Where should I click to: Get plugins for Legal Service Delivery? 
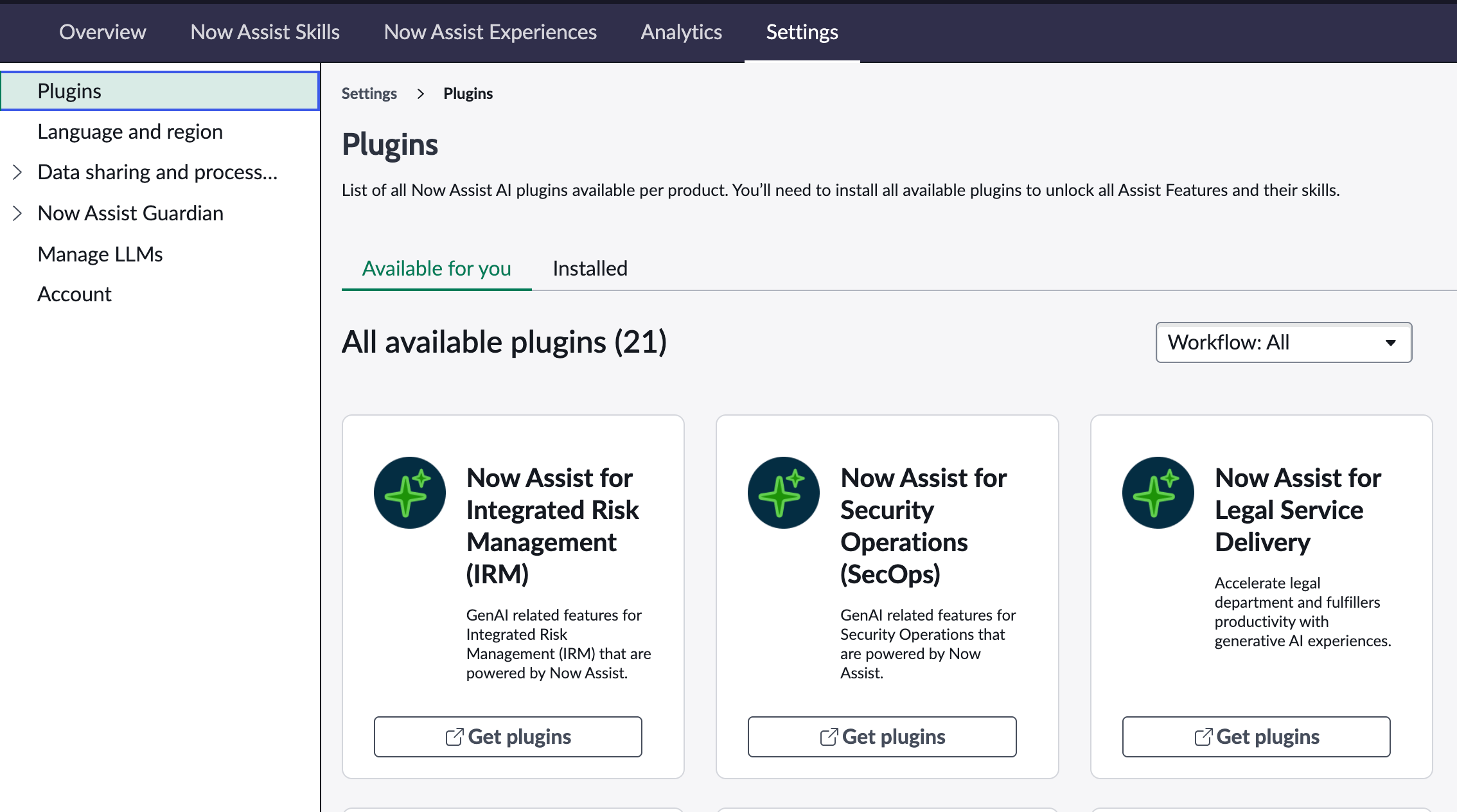pos(1257,737)
